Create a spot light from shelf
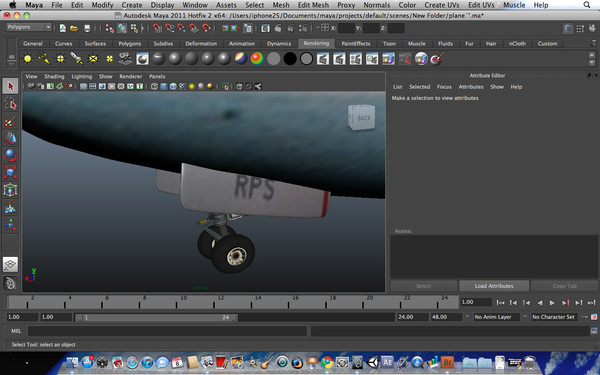The image size is (600, 375). point(77,59)
